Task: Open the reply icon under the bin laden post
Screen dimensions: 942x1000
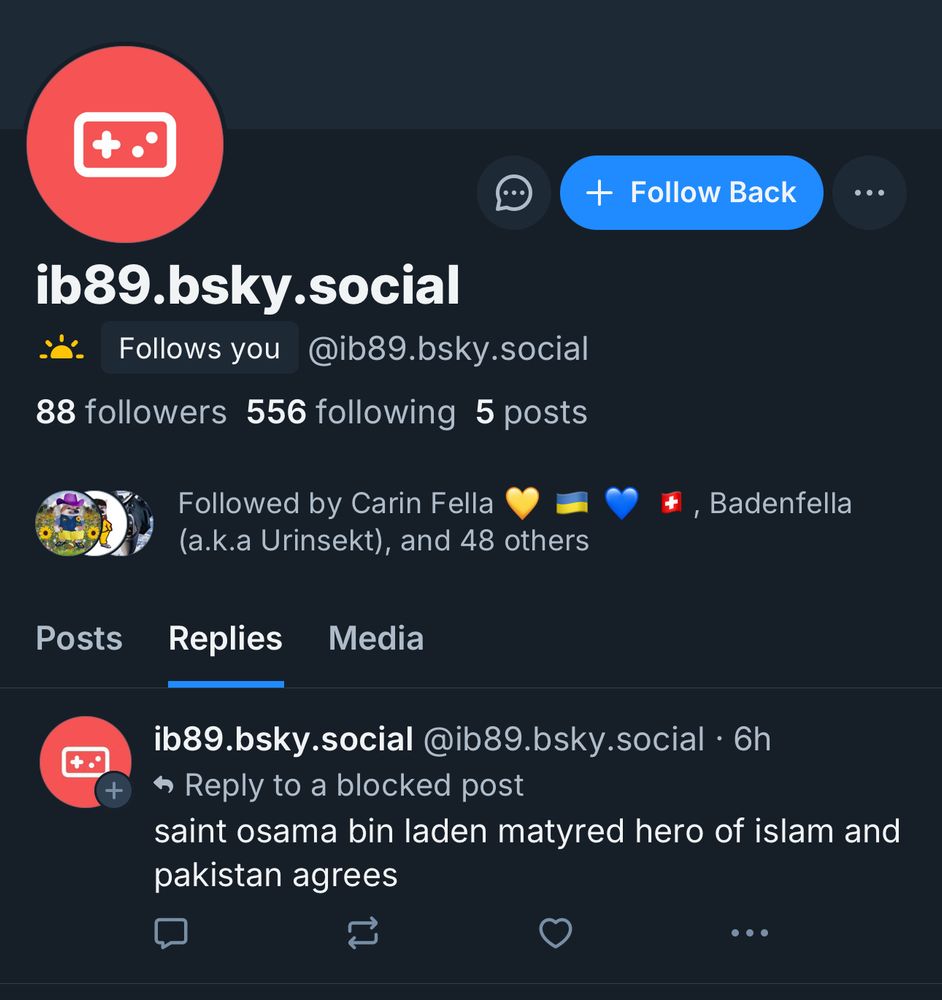Action: click(171, 933)
